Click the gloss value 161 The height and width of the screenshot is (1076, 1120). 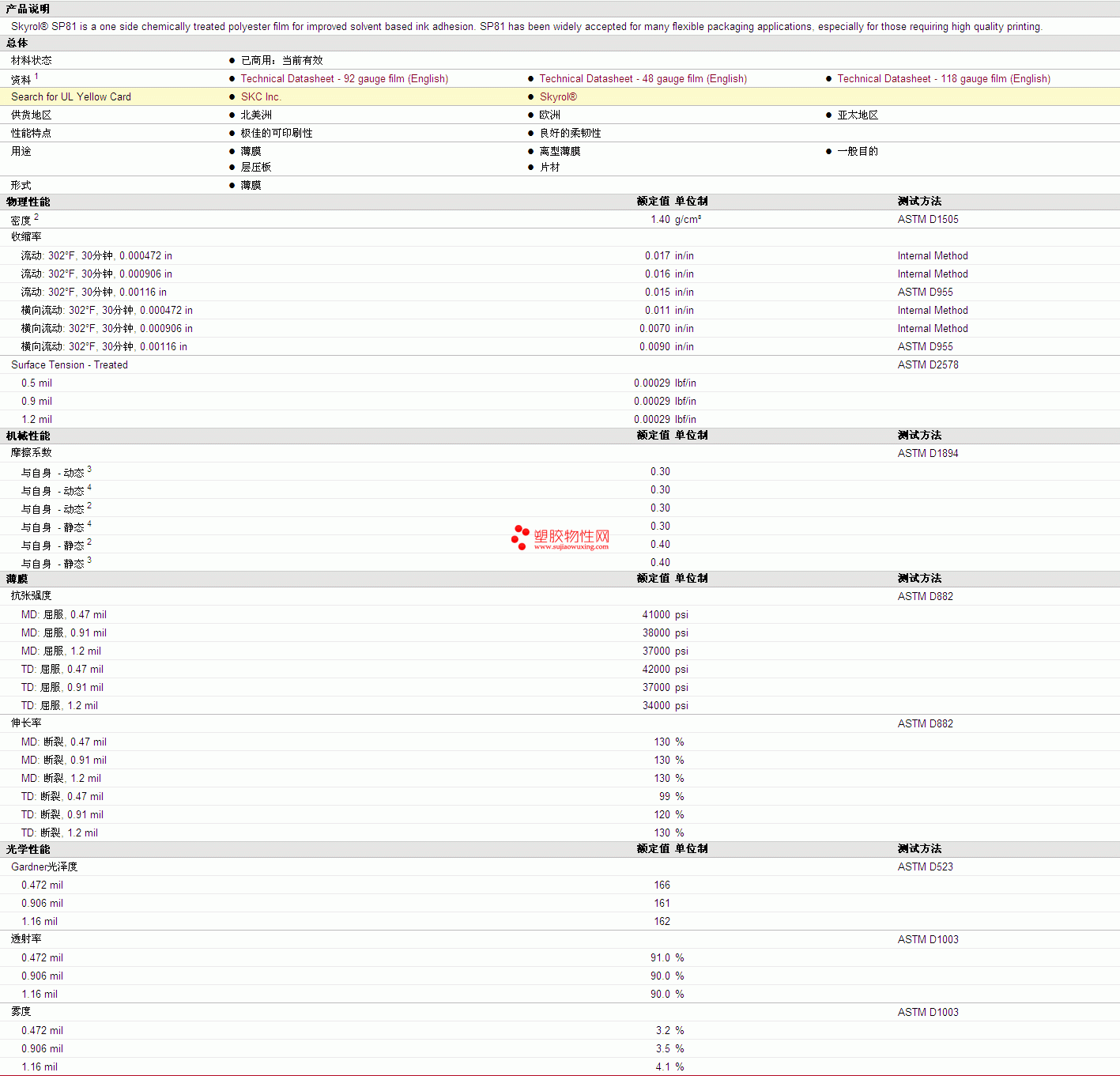coord(662,903)
